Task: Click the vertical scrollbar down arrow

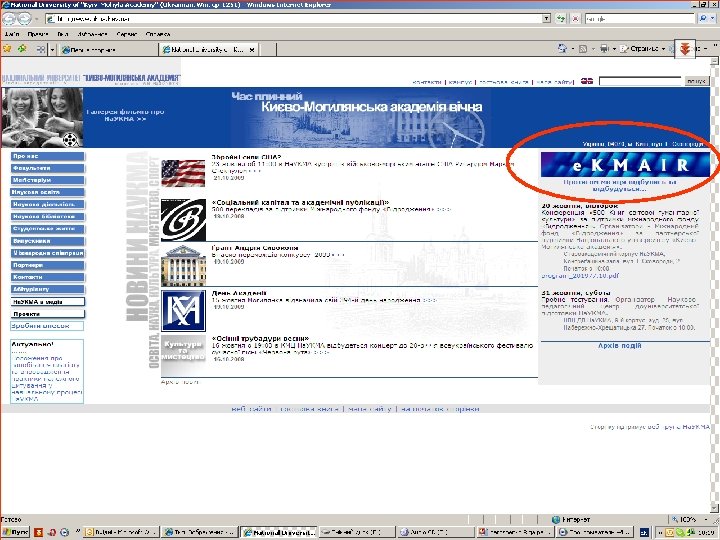Action: point(714,508)
